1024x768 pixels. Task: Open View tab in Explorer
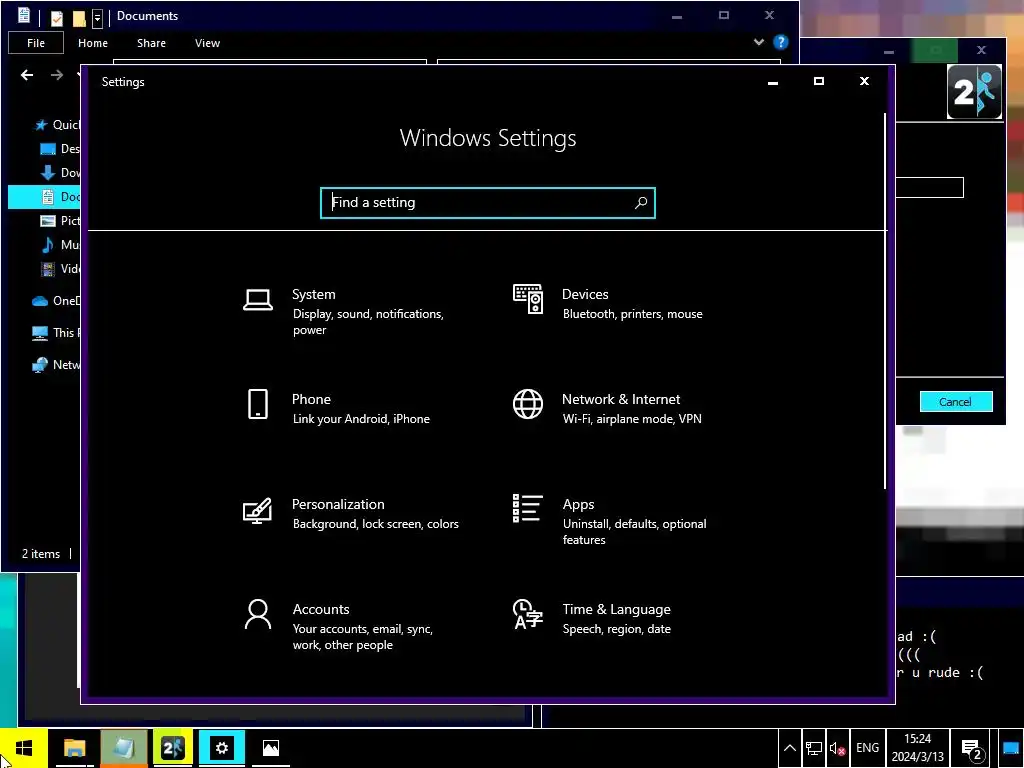[208, 43]
